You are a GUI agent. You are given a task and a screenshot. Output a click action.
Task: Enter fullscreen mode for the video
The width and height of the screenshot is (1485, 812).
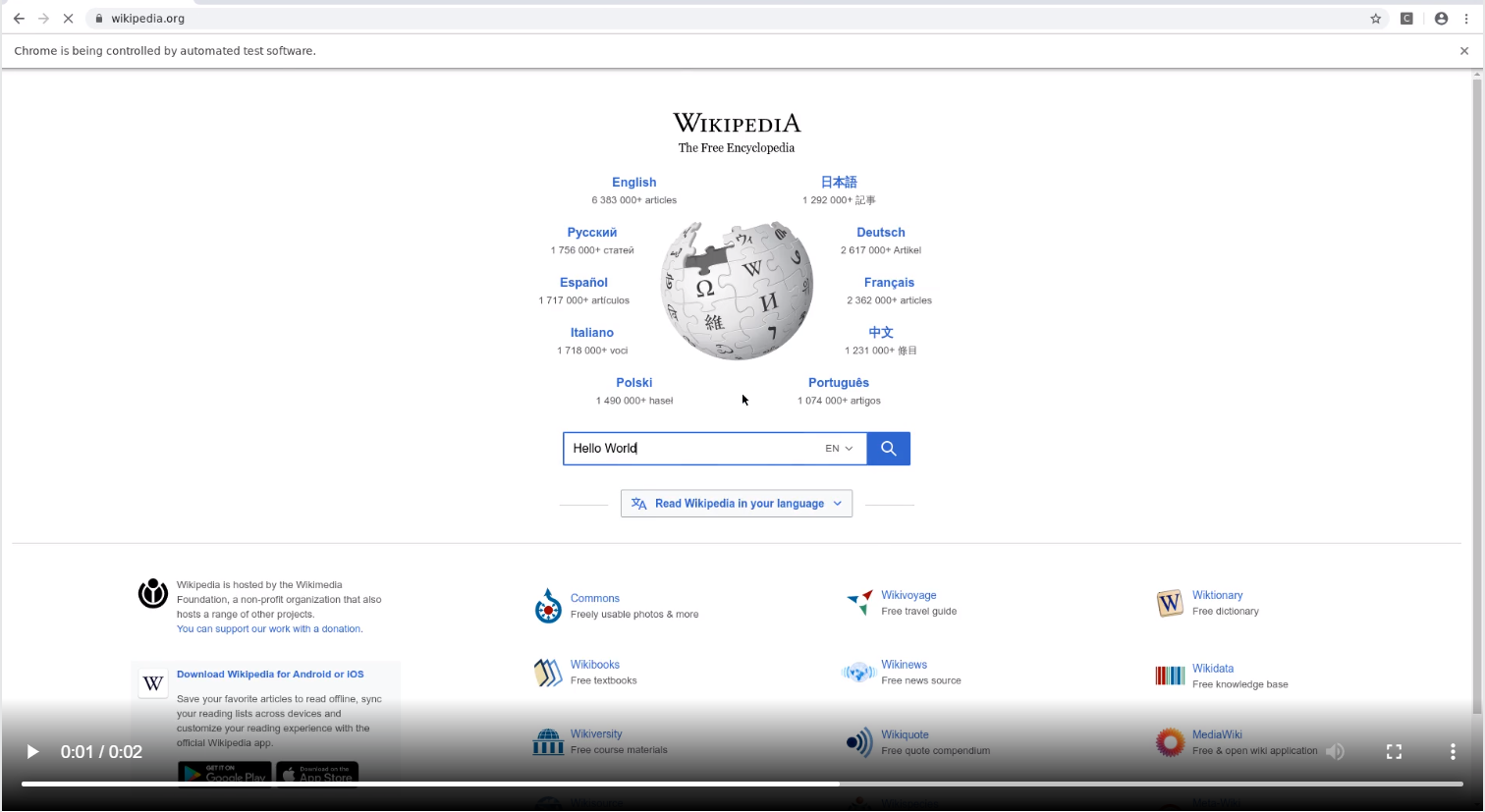[1394, 752]
